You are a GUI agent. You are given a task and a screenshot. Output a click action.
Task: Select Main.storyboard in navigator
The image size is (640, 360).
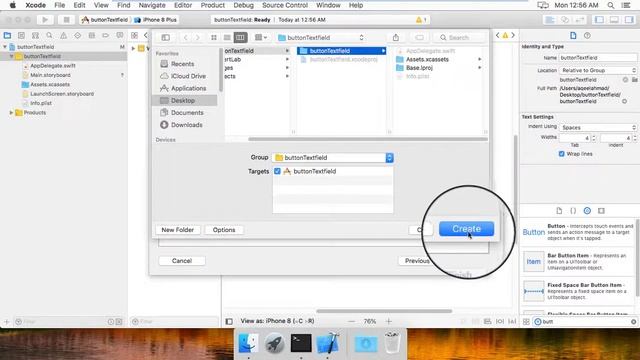coord(50,75)
